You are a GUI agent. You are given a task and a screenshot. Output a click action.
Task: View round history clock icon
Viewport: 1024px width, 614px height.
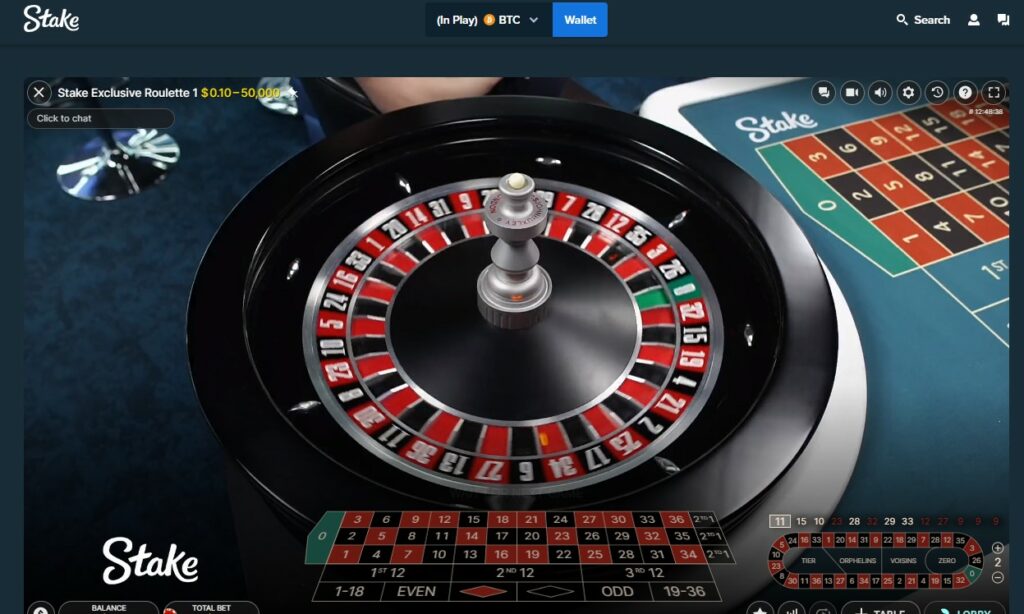(x=937, y=93)
